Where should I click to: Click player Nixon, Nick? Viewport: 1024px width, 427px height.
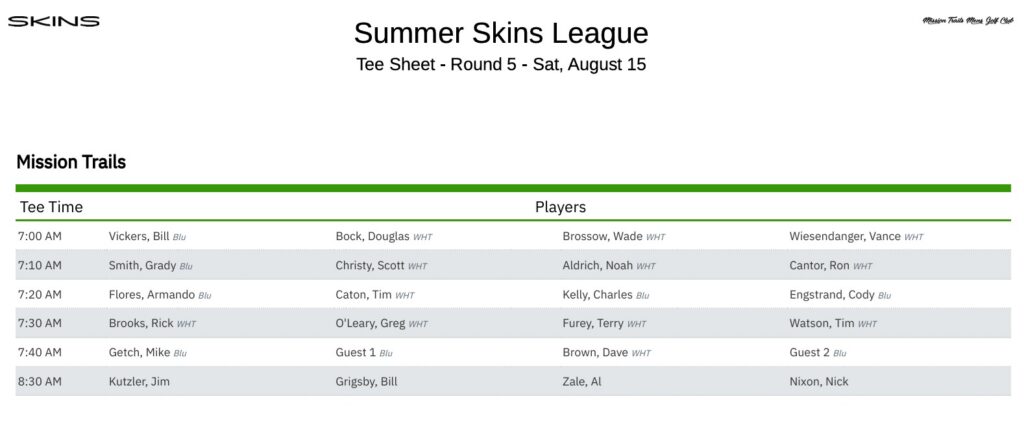[x=819, y=381]
